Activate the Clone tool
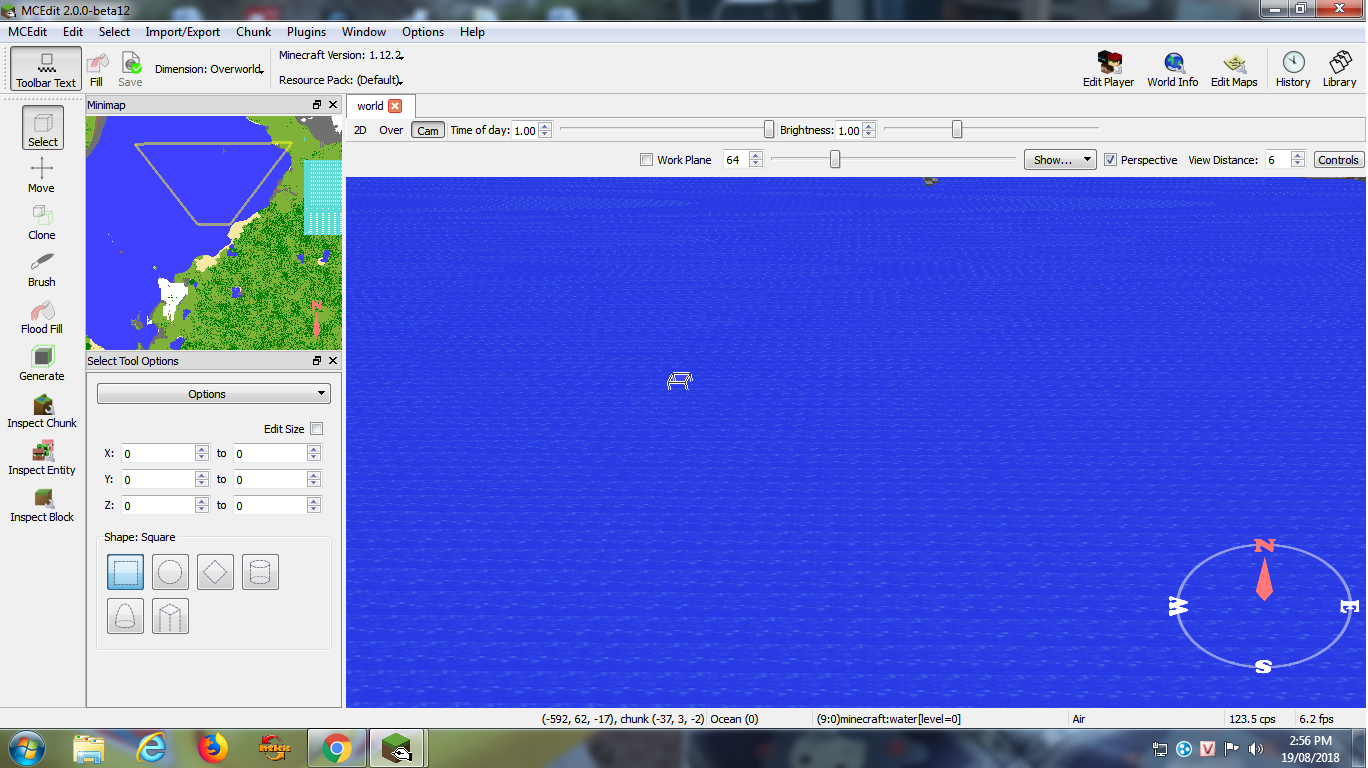 click(42, 222)
